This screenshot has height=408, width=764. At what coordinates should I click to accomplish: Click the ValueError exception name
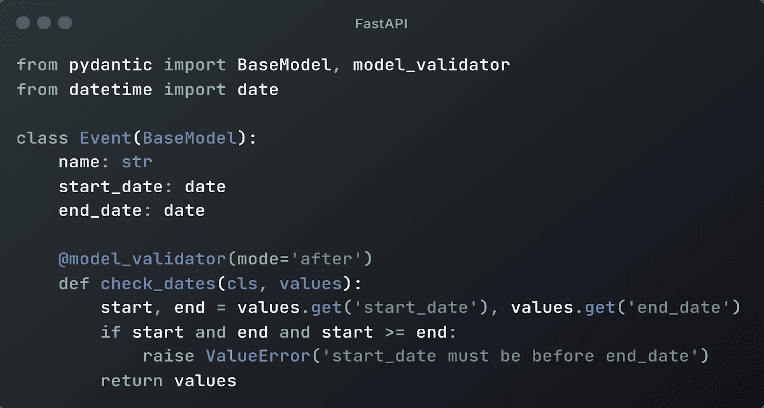(x=258, y=356)
